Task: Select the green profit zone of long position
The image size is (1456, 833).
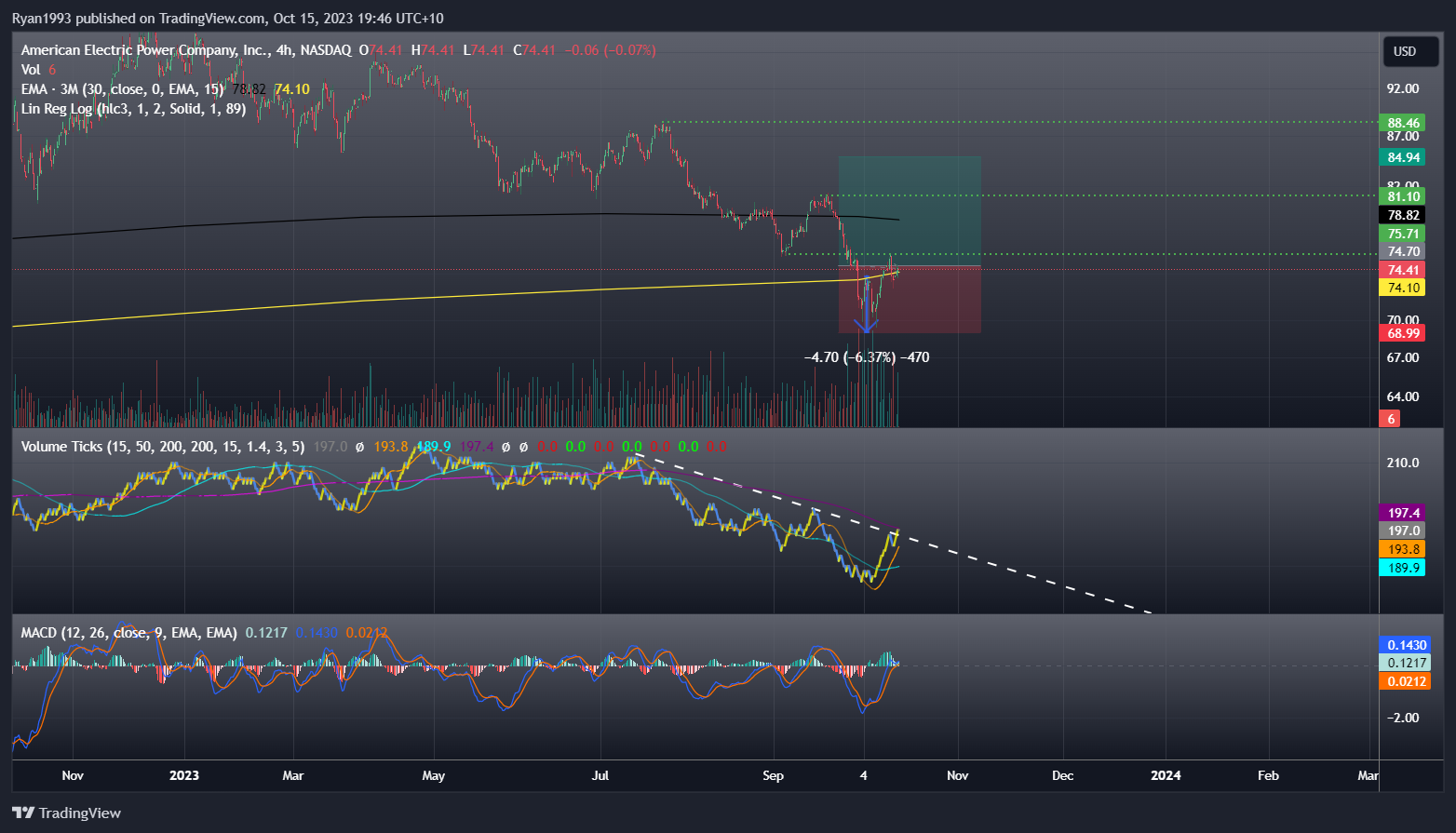Action: pos(910,211)
